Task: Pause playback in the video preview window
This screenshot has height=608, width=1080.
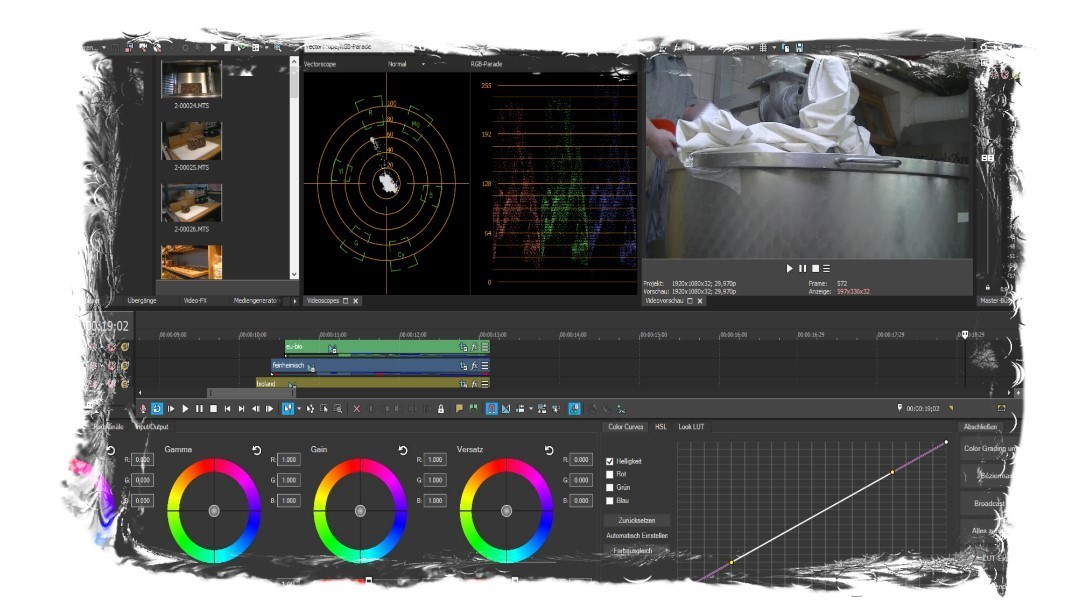Action: pyautogui.click(x=802, y=269)
